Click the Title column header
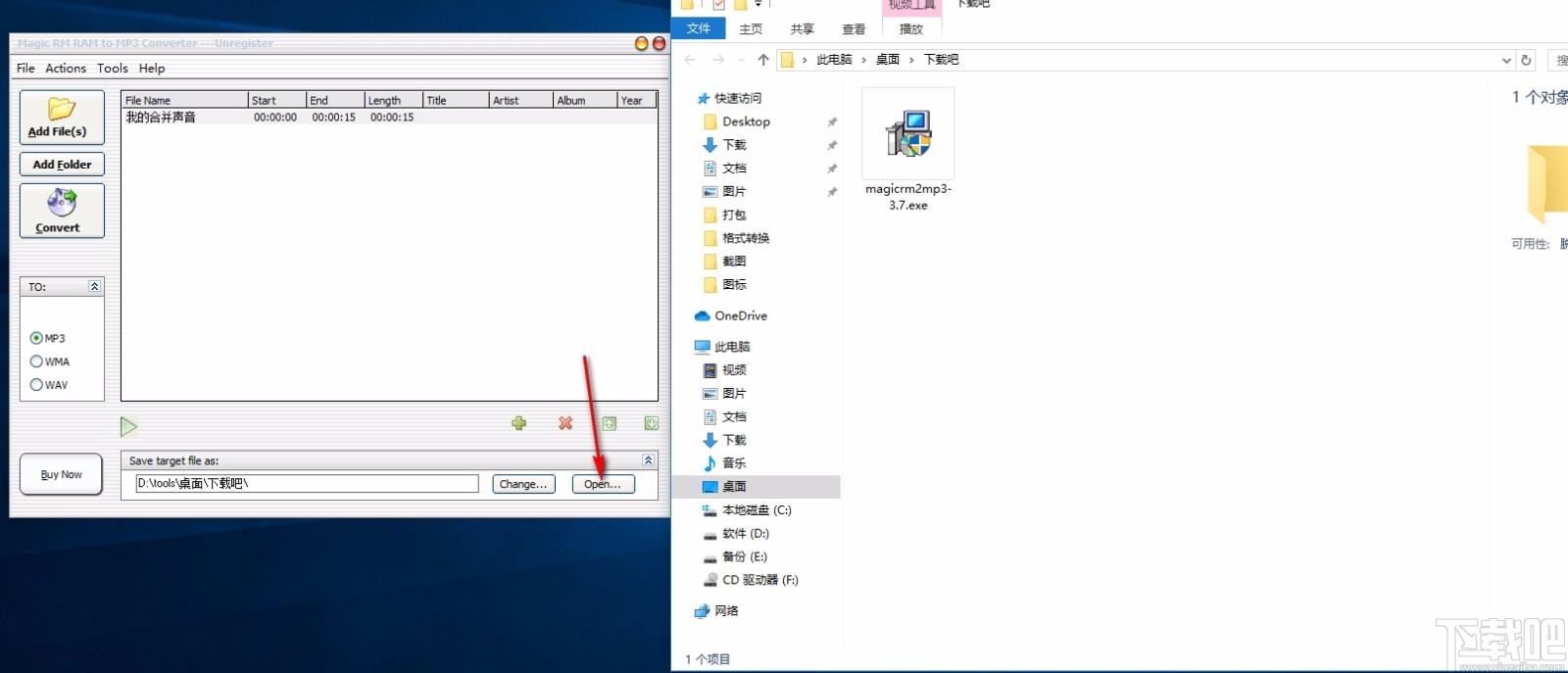 456,100
